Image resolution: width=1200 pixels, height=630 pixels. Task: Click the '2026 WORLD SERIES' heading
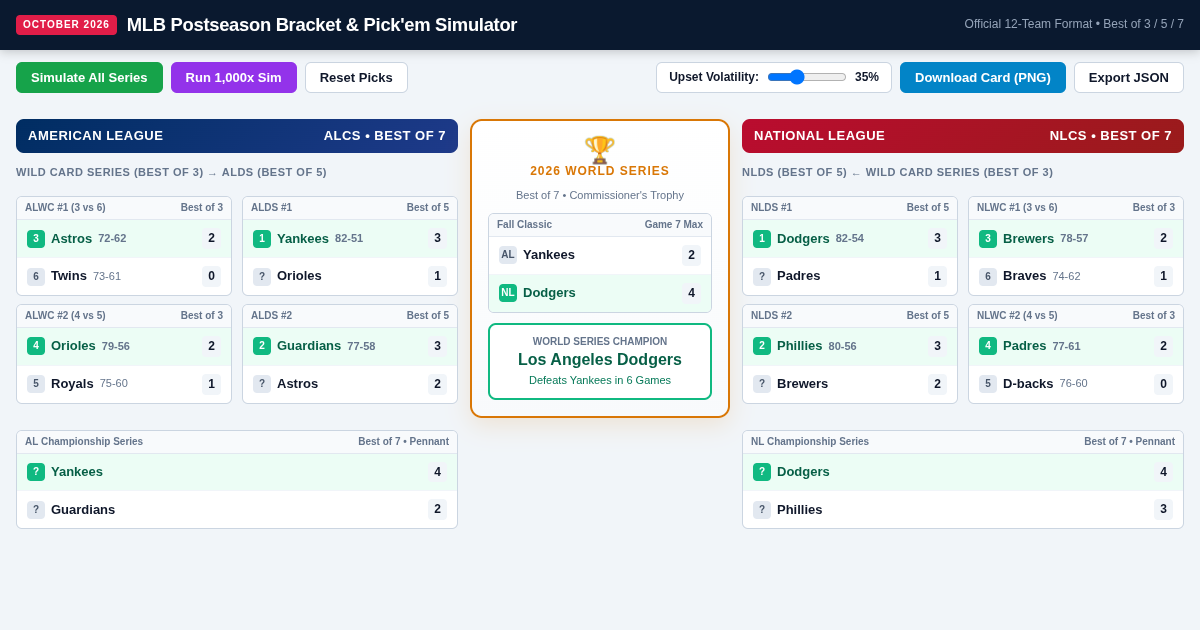pos(600,171)
